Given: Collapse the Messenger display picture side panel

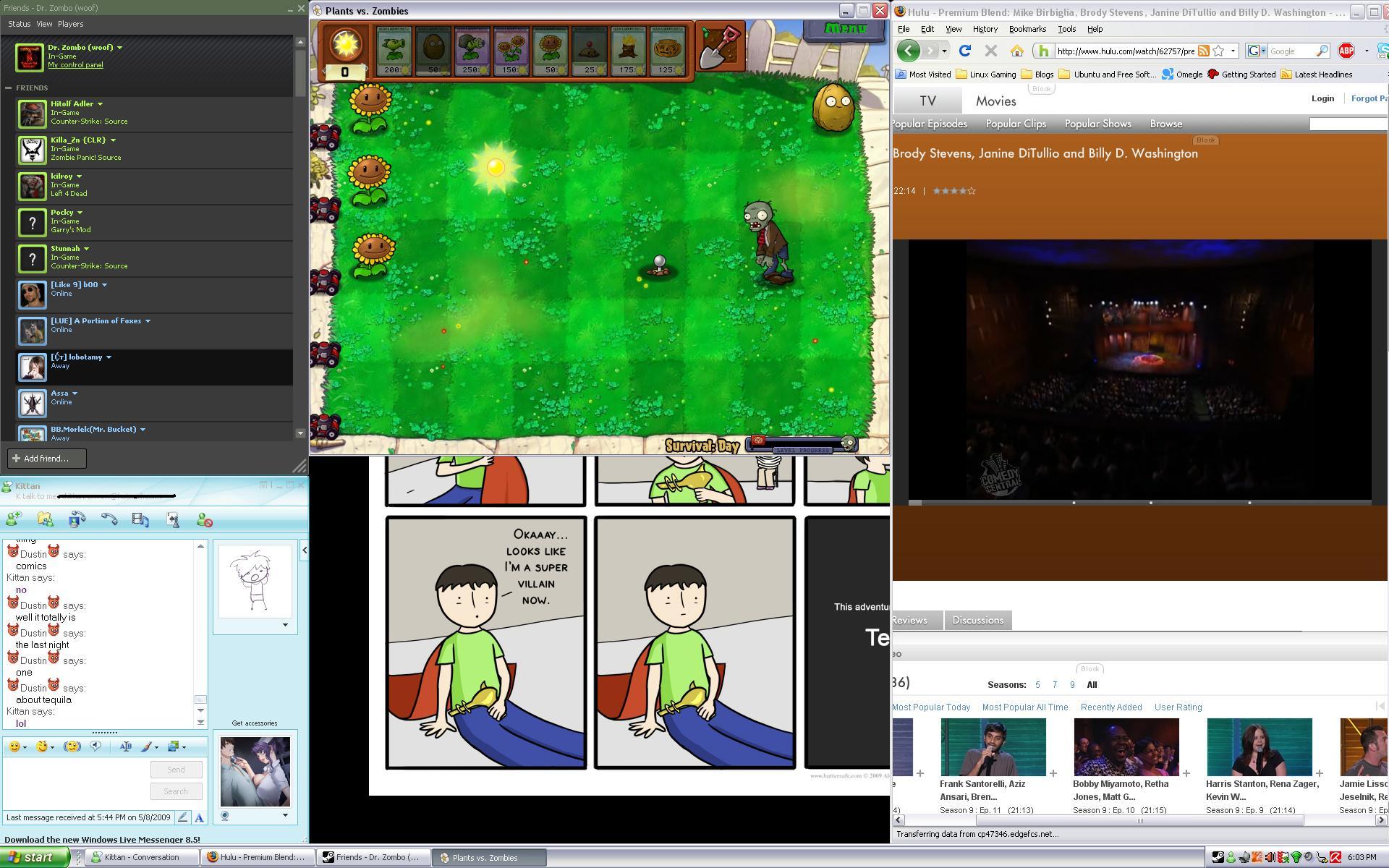Looking at the screenshot, I should click(305, 550).
